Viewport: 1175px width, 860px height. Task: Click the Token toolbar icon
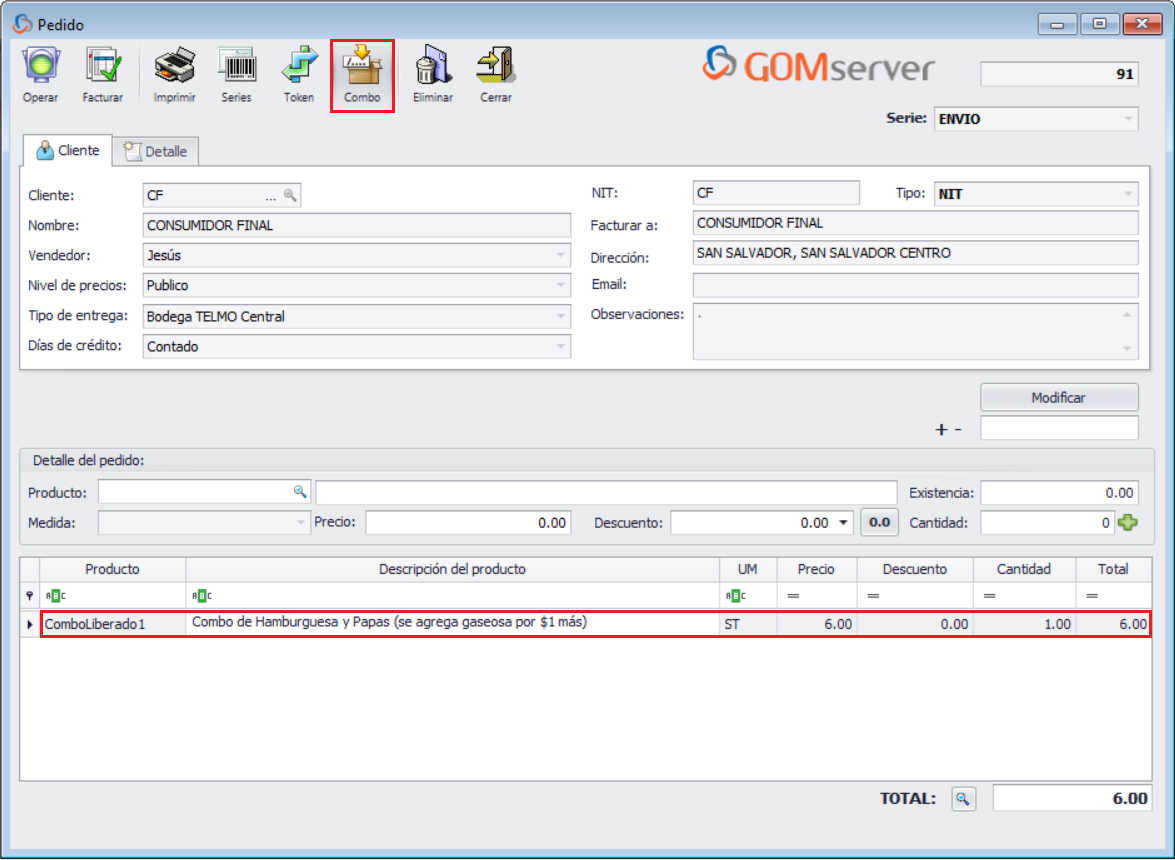click(298, 66)
